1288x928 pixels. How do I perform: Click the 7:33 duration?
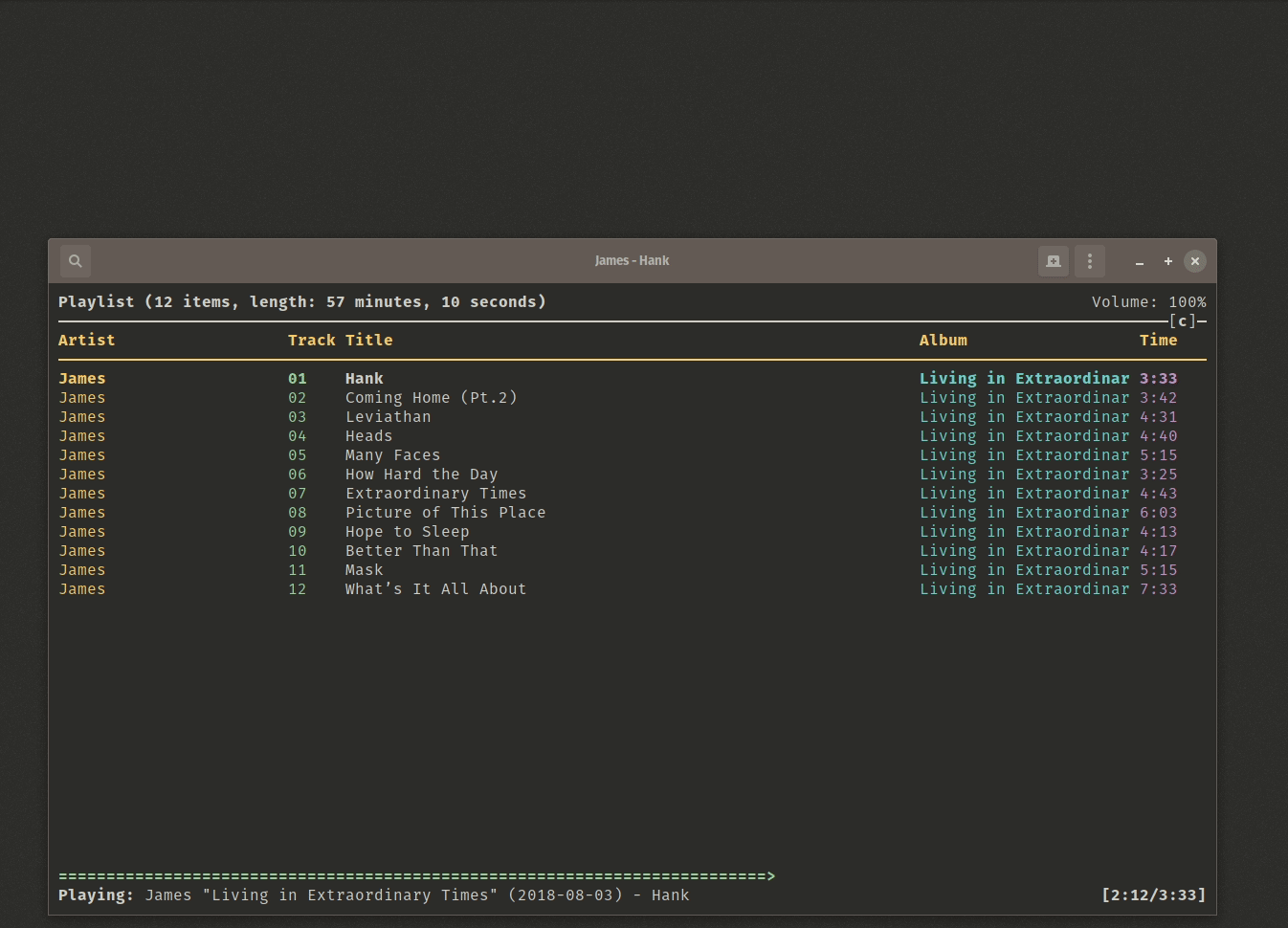pos(1159,589)
